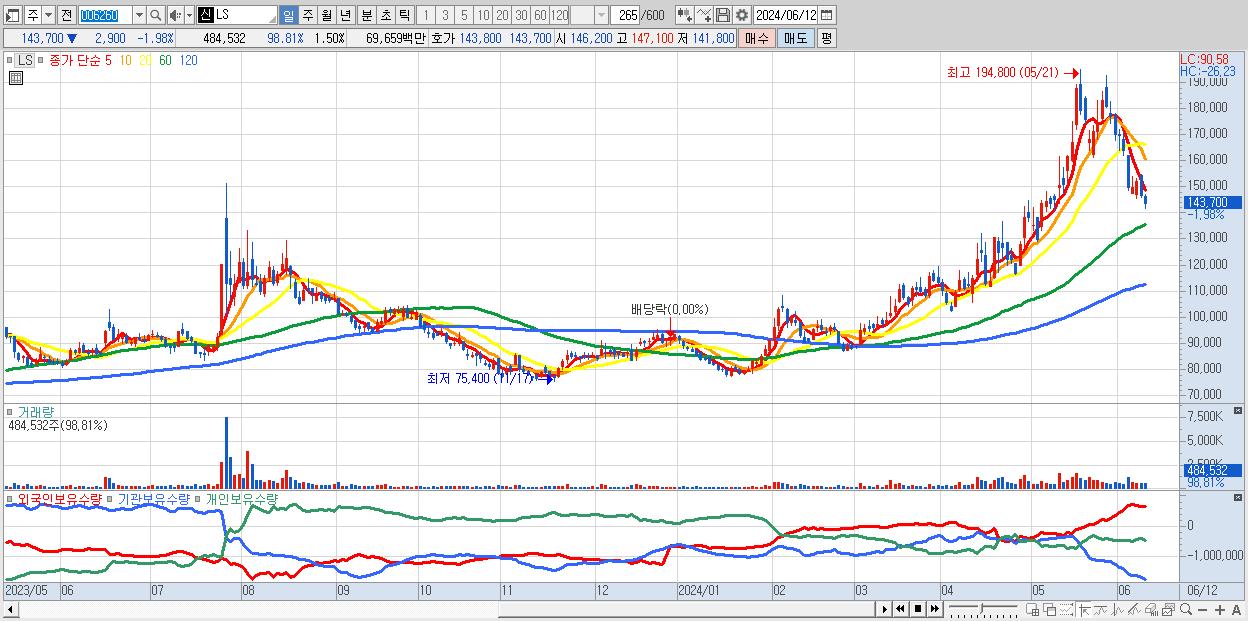Screen dimensions: 1248x621
Task: Choose the 1 interval preset button
Action: pyautogui.click(x=426, y=15)
